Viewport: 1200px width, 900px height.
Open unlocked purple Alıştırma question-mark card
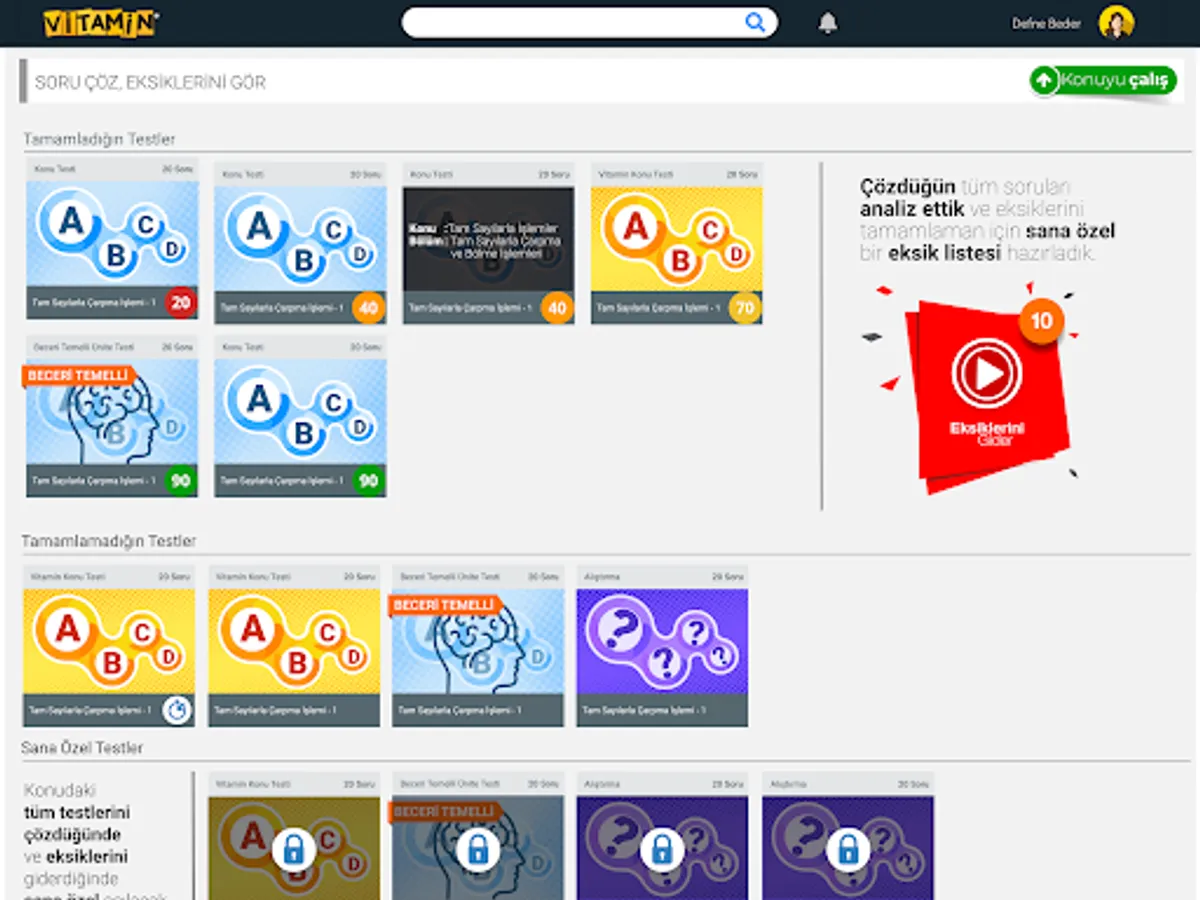point(662,646)
